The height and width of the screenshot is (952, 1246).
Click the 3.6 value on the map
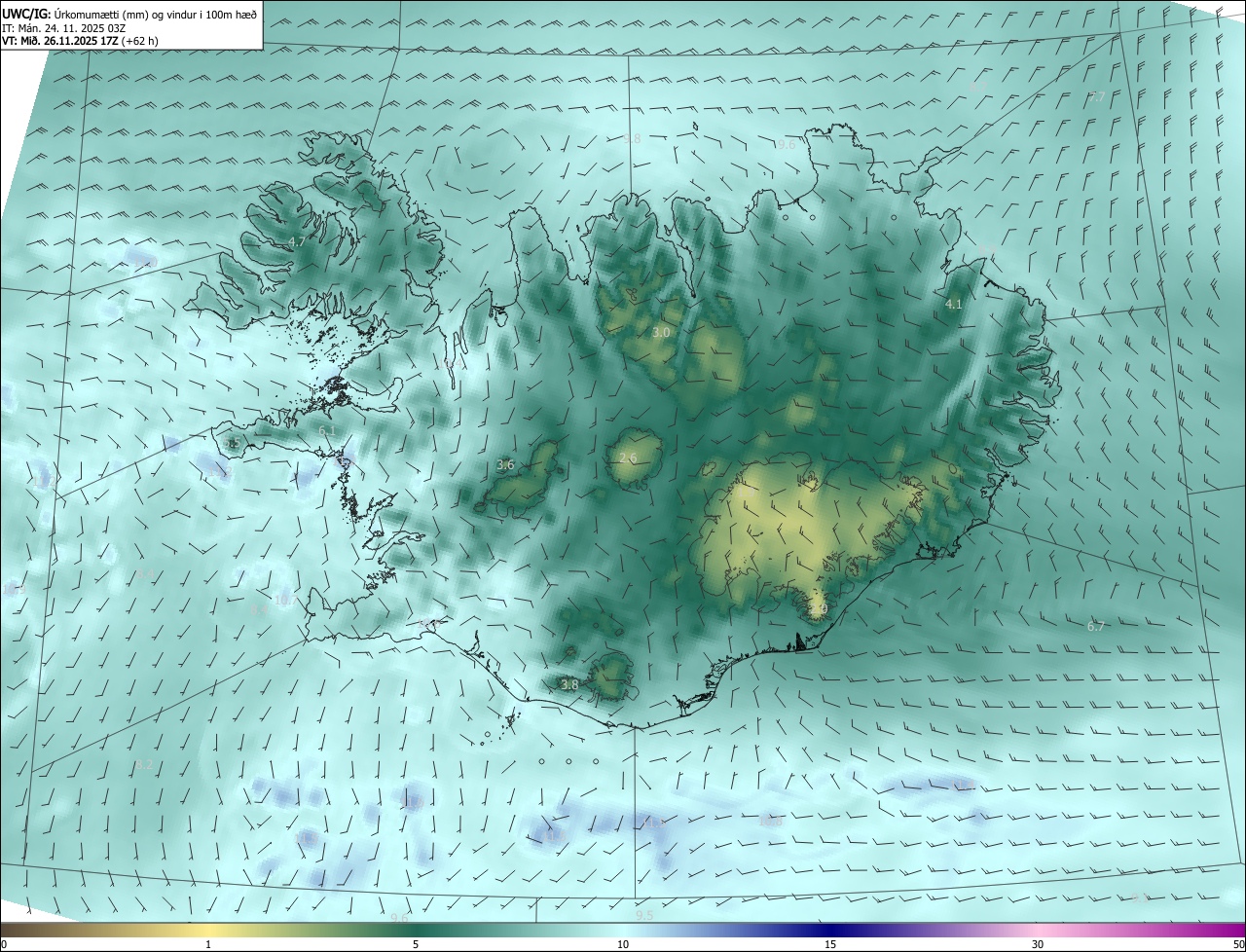pyautogui.click(x=505, y=465)
